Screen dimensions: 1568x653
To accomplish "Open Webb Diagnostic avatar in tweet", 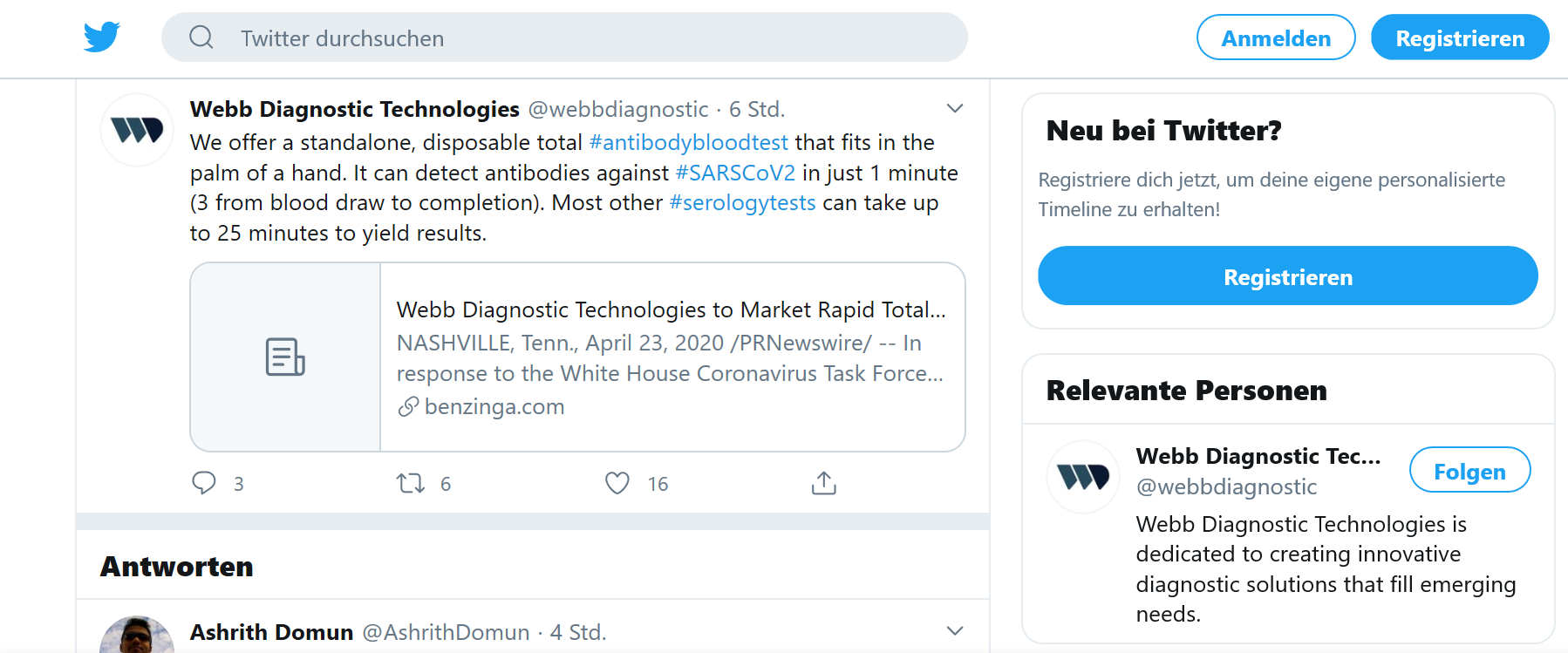I will (137, 130).
